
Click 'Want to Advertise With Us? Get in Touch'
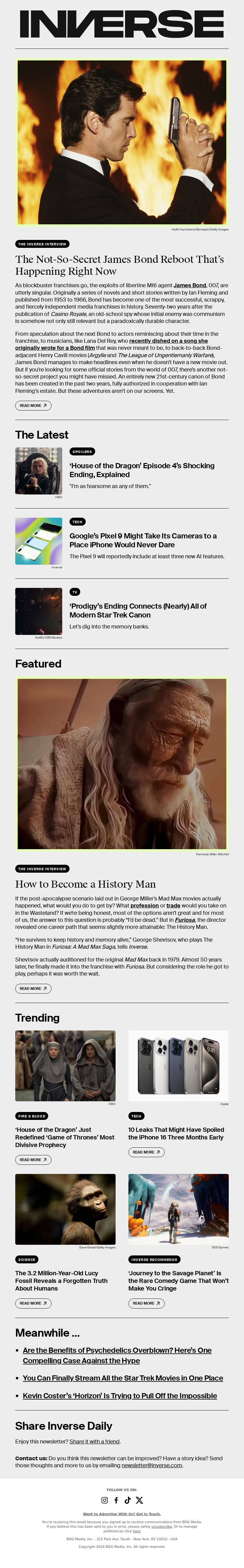click(122, 1514)
